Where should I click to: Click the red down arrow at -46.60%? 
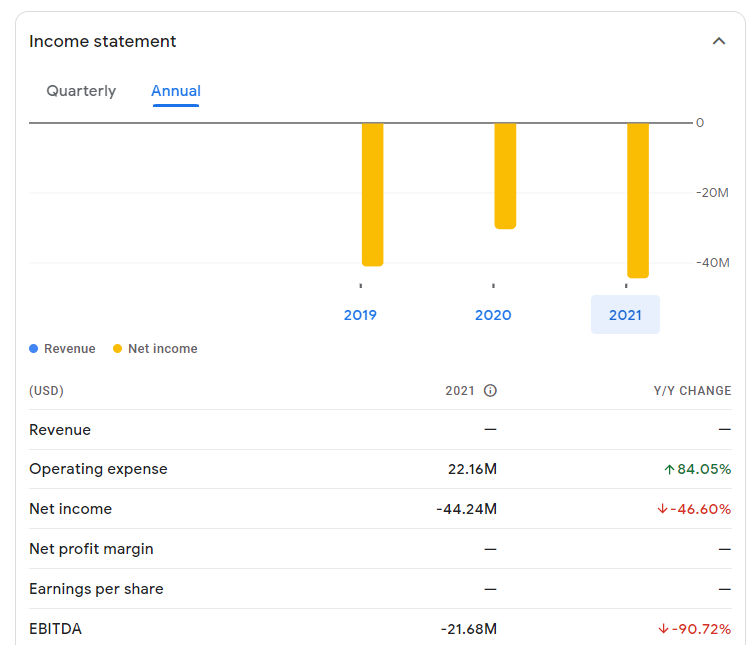(x=662, y=509)
